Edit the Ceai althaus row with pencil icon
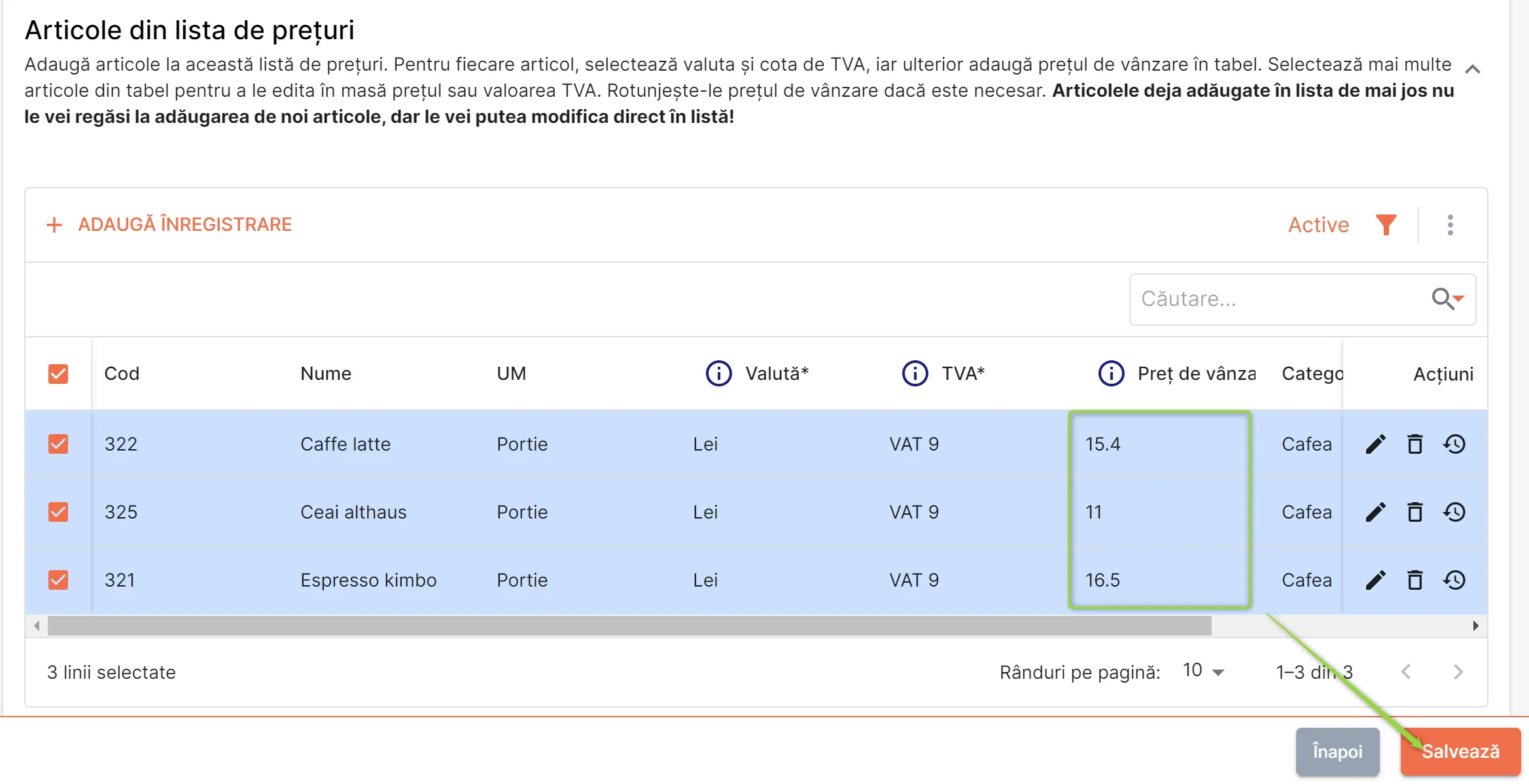This screenshot has width=1529, height=784. (1375, 512)
